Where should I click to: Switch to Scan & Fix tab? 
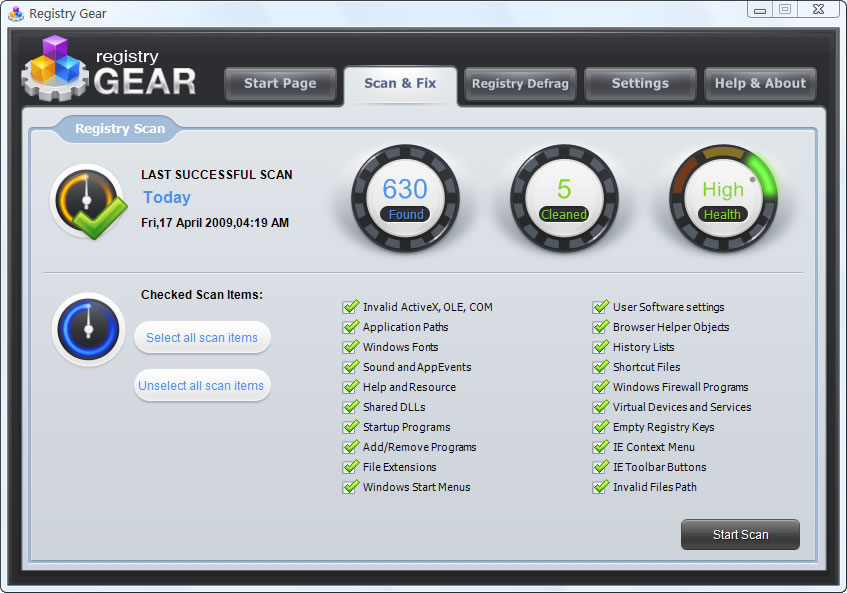pos(400,84)
